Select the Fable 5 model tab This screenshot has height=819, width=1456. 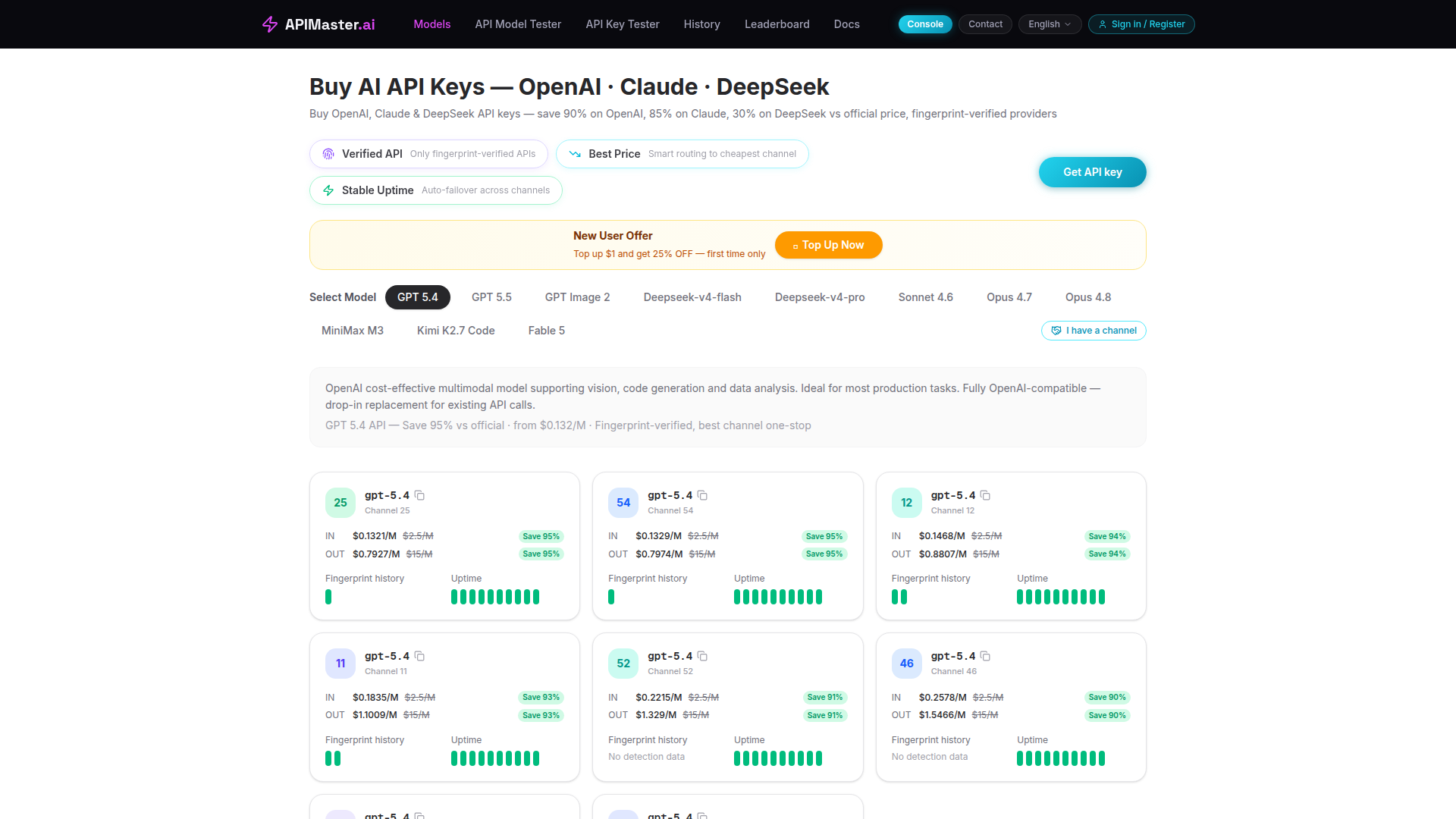click(x=547, y=331)
